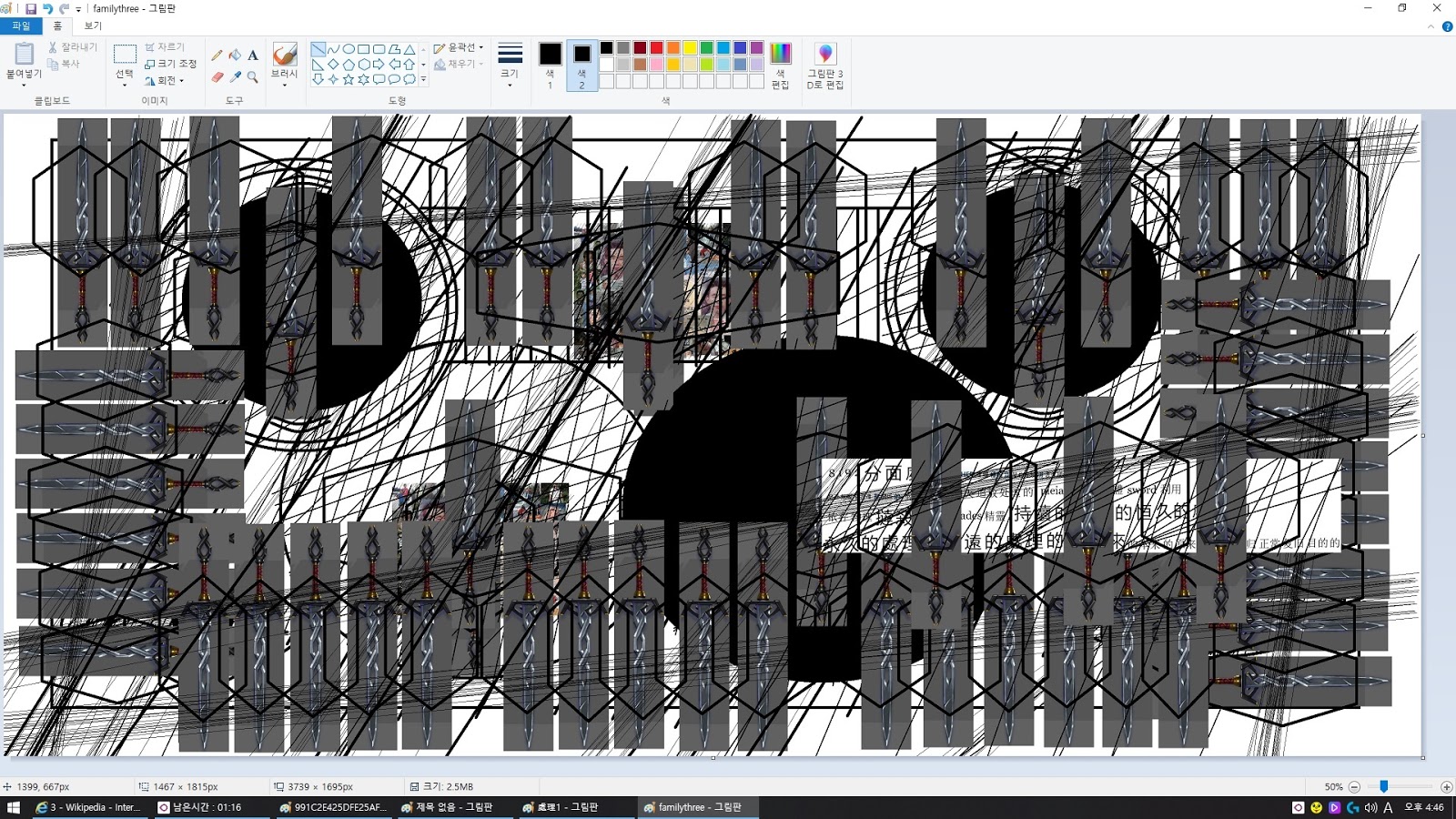Open the 회전 (Rotate) dropdown
The width and height of the screenshot is (1456, 819).
pos(165,81)
